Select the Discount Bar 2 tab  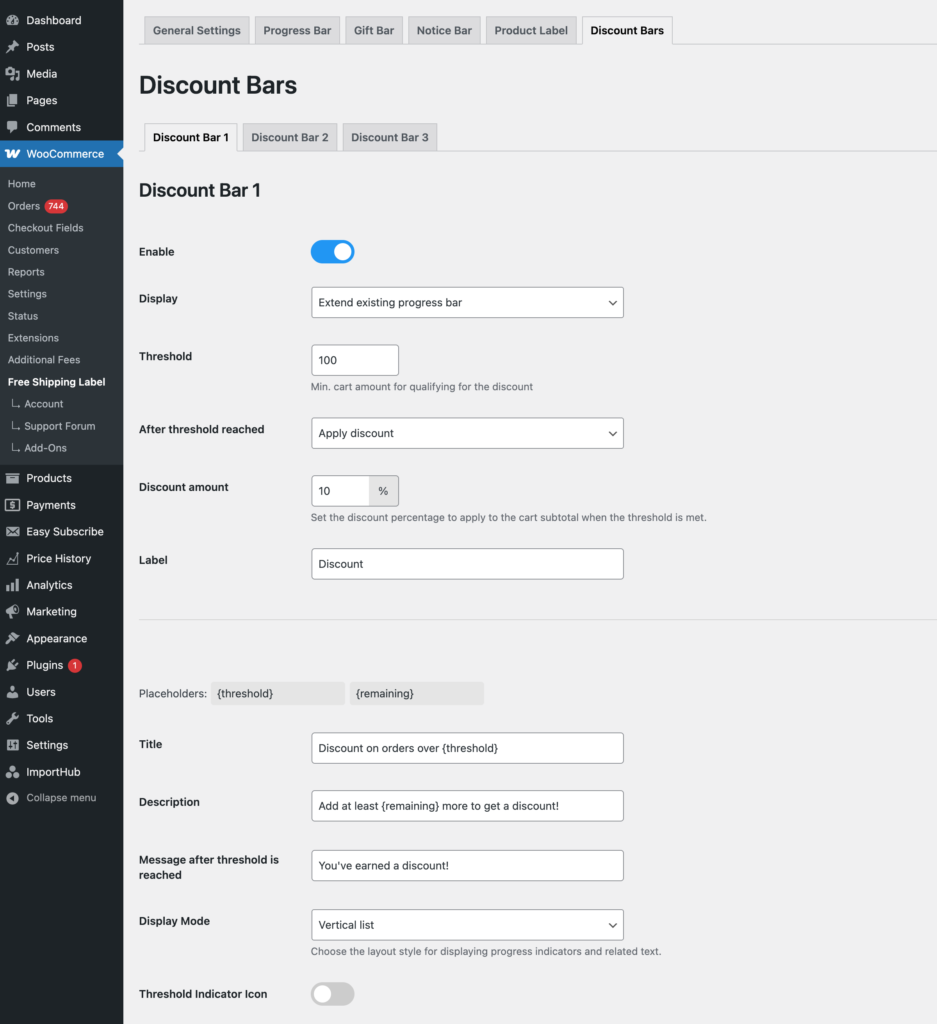pos(289,137)
